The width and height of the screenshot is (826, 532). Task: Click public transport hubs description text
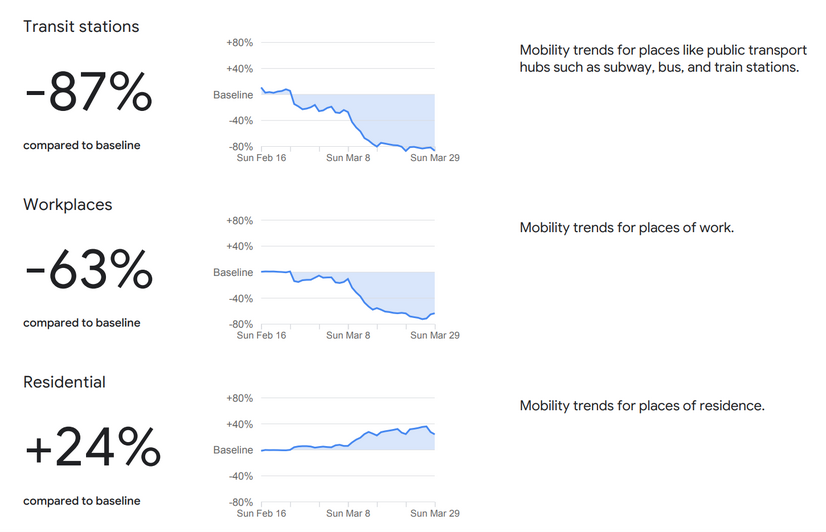point(663,58)
